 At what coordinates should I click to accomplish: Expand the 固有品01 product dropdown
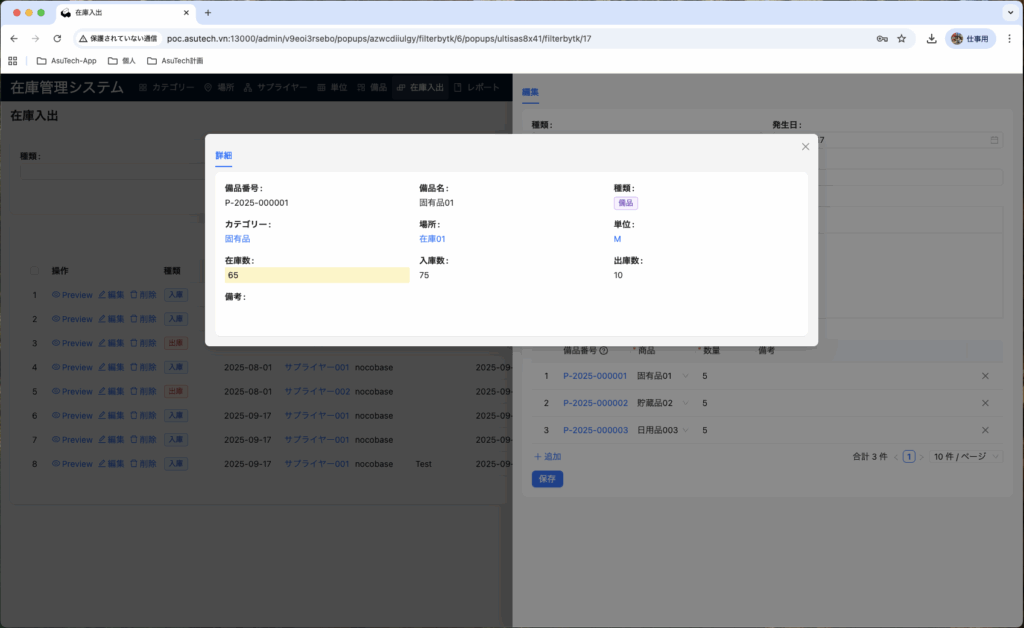click(685, 376)
